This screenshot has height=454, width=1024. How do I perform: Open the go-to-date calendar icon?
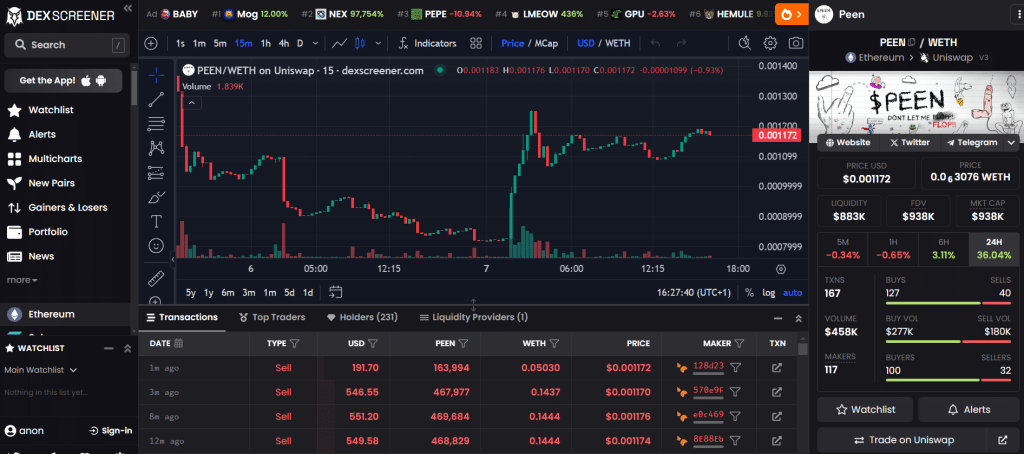pos(336,292)
